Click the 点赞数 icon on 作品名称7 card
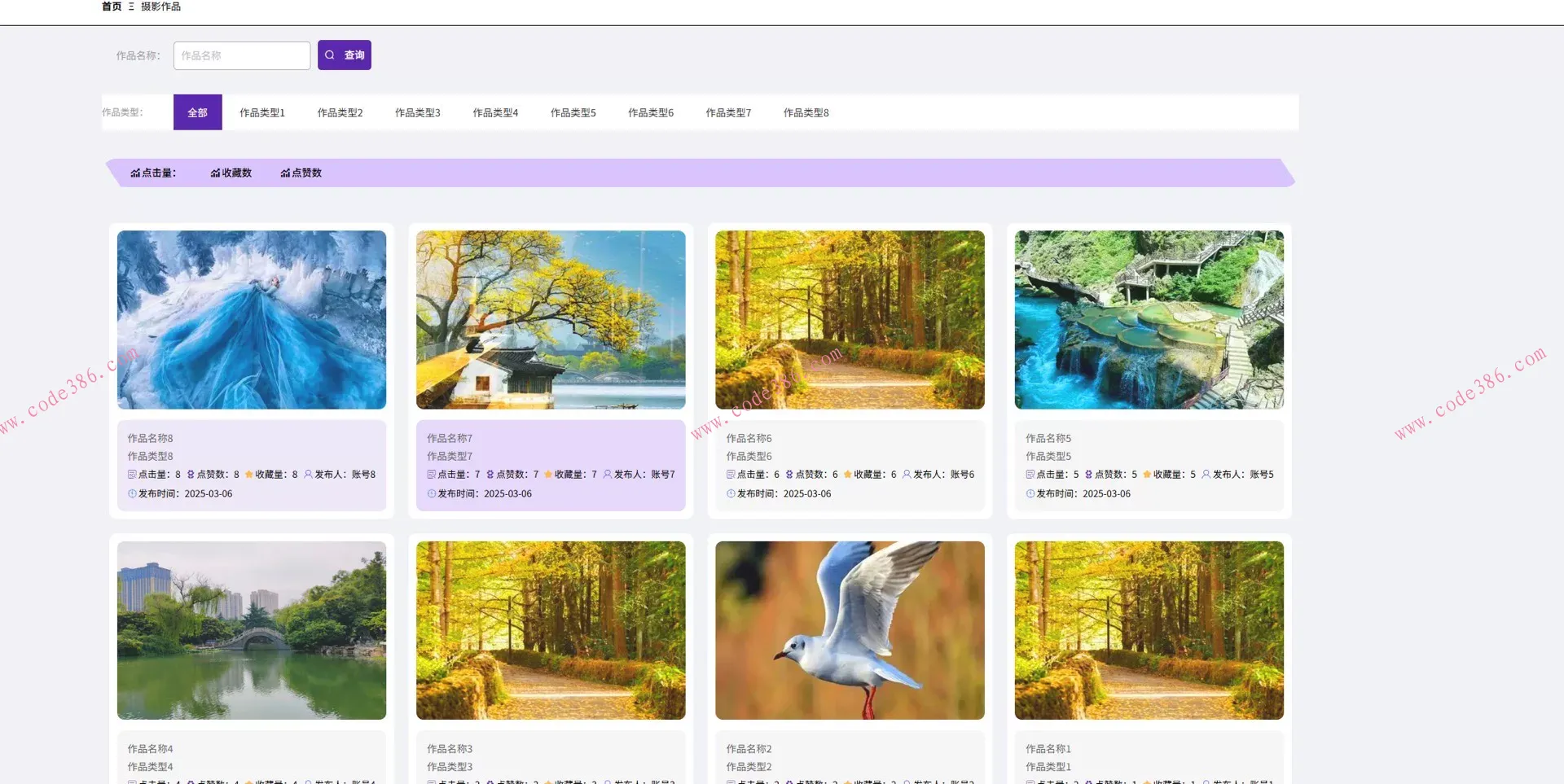The width and height of the screenshot is (1564, 784). pos(490,475)
